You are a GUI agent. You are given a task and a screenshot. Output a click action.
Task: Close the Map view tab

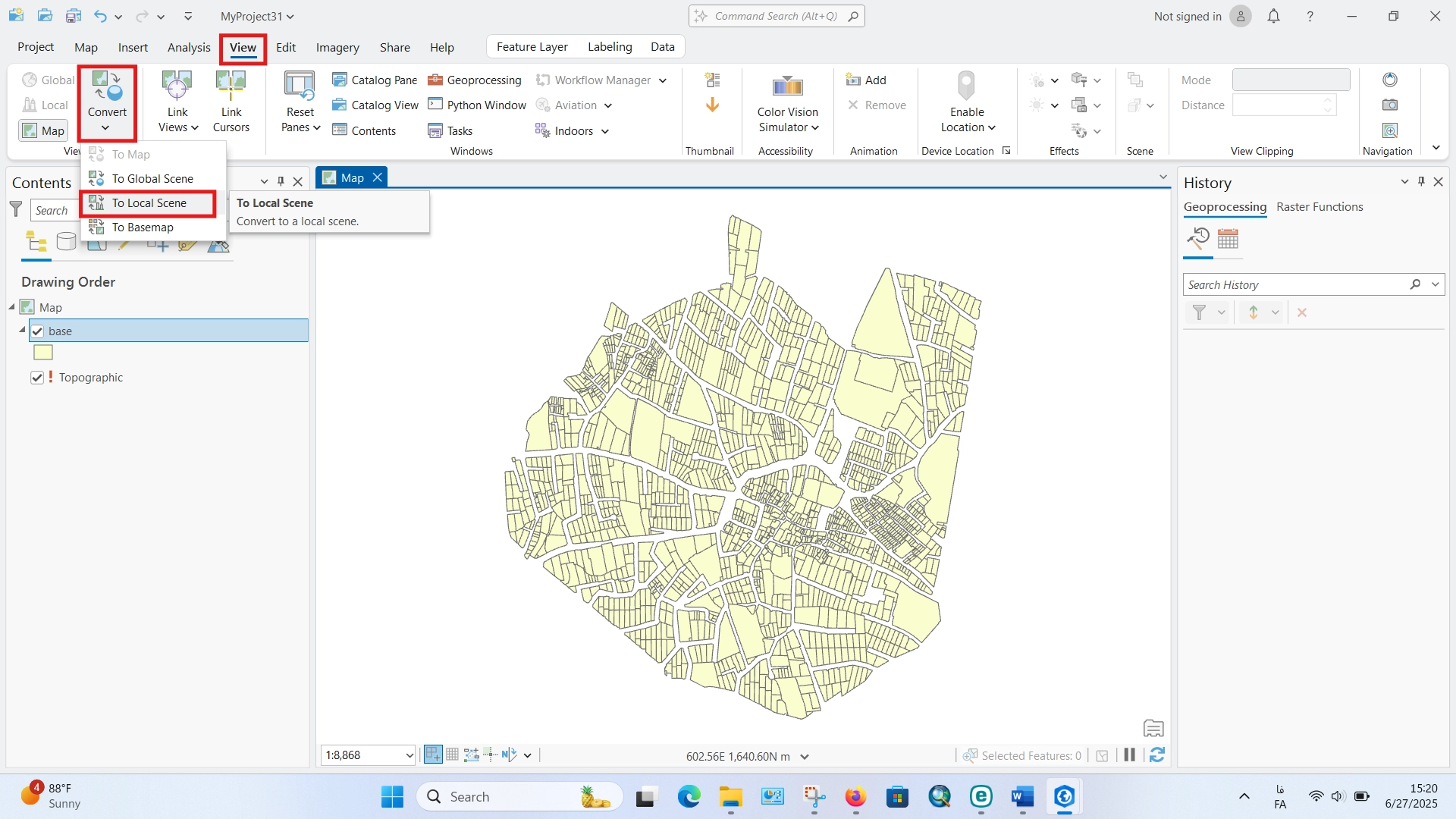coord(377,177)
